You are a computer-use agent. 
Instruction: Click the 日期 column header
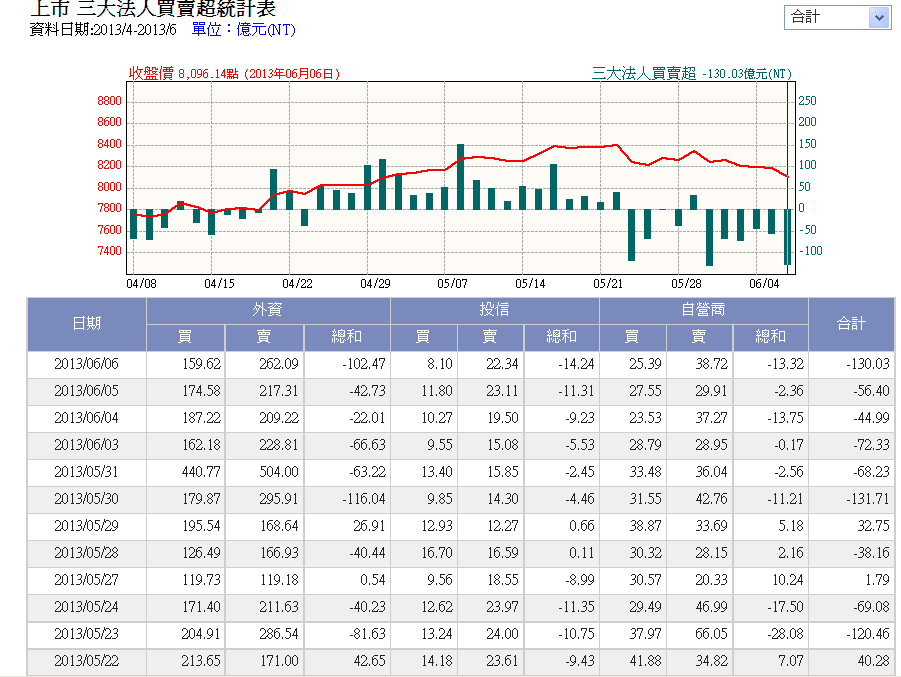[x=87, y=324]
